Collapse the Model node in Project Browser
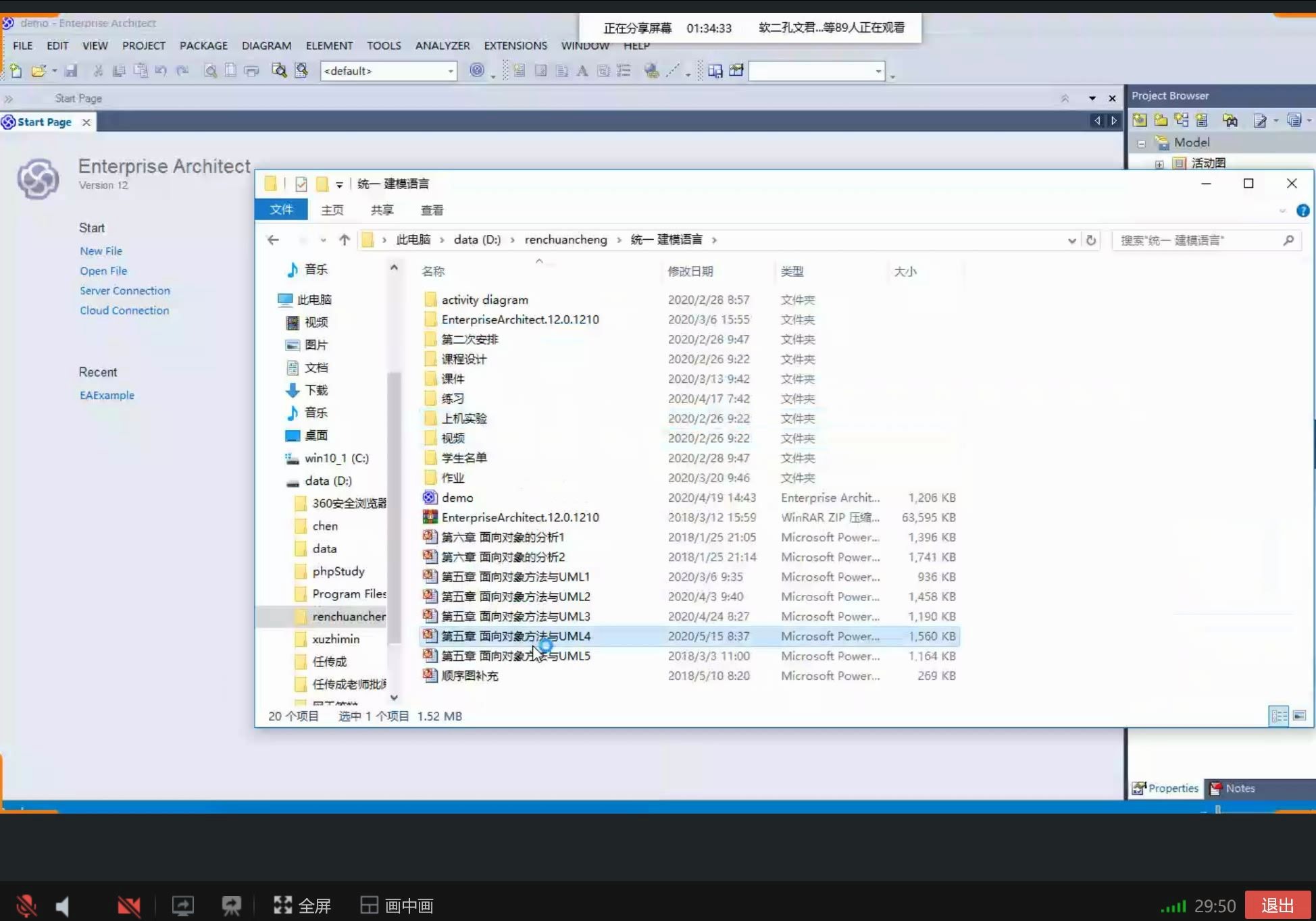 click(1141, 143)
